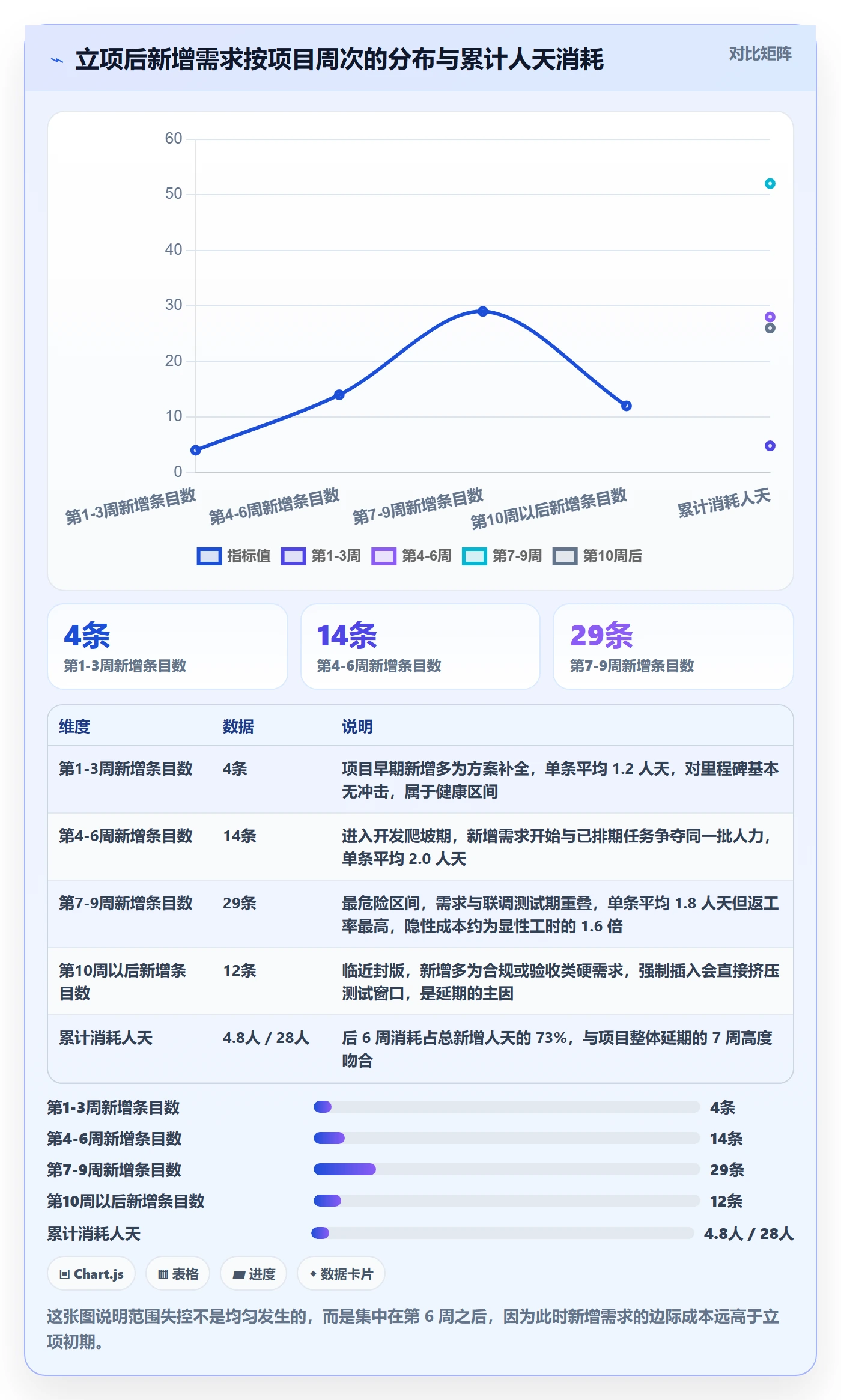Select table row 第4-6周新增条目数
The image size is (841, 1400).
coord(421,847)
